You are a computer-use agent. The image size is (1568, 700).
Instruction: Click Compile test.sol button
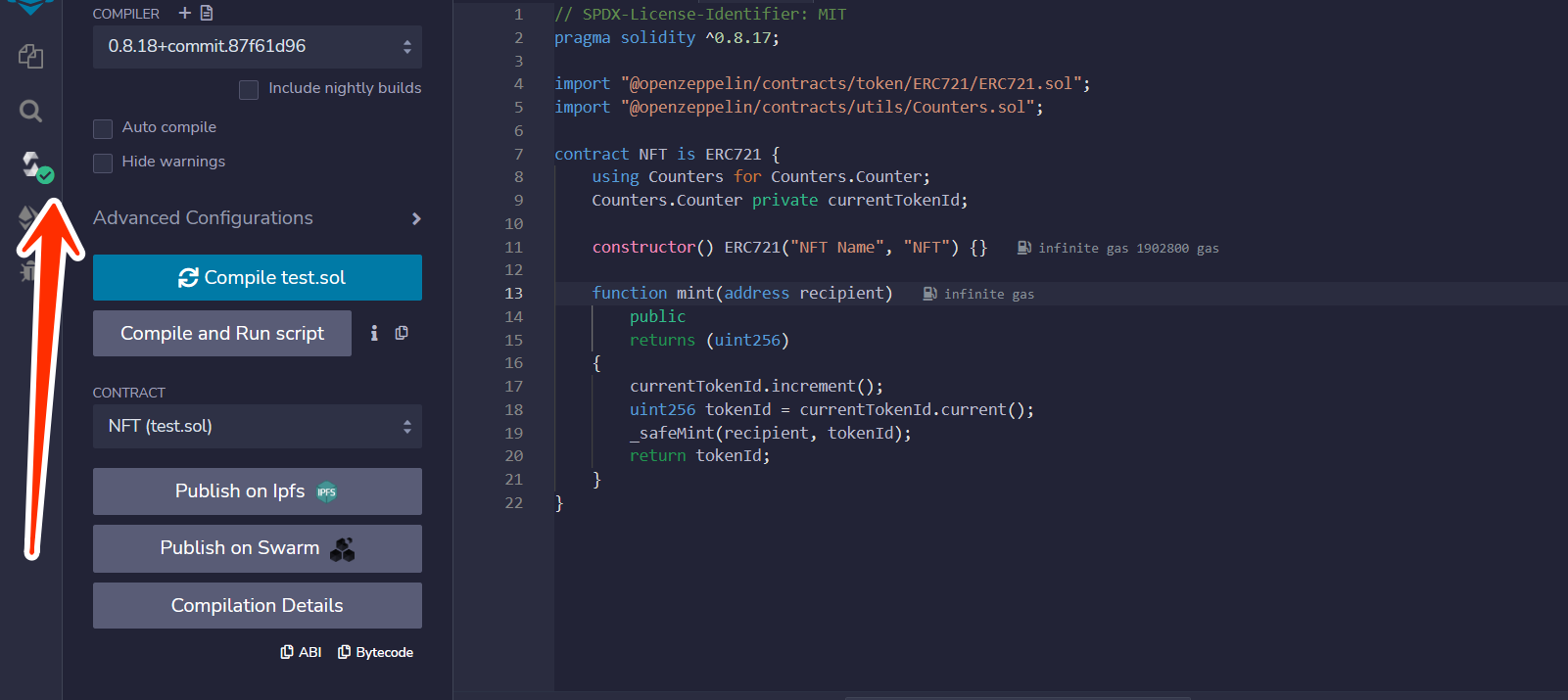pos(258,277)
